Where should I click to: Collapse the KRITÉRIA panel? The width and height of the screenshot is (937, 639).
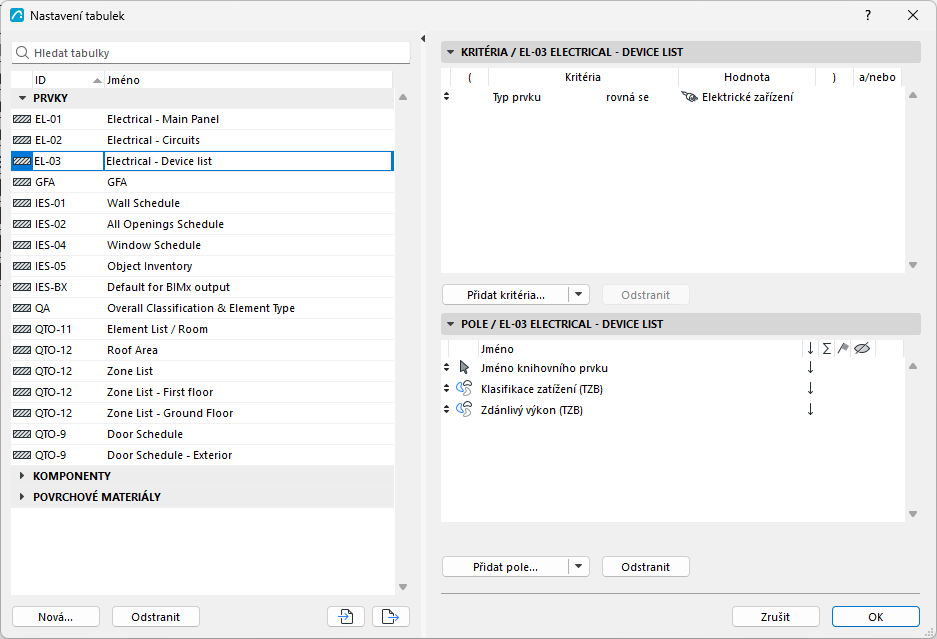pyautogui.click(x=451, y=52)
